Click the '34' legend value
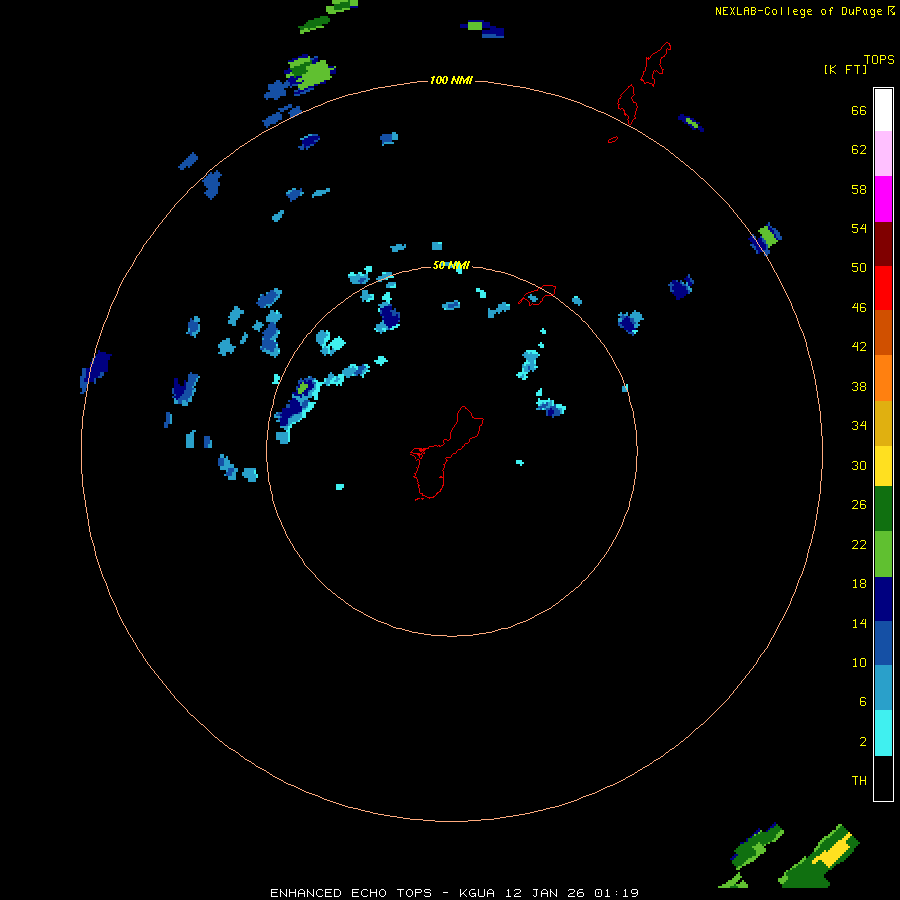This screenshot has width=900, height=900. point(859,426)
